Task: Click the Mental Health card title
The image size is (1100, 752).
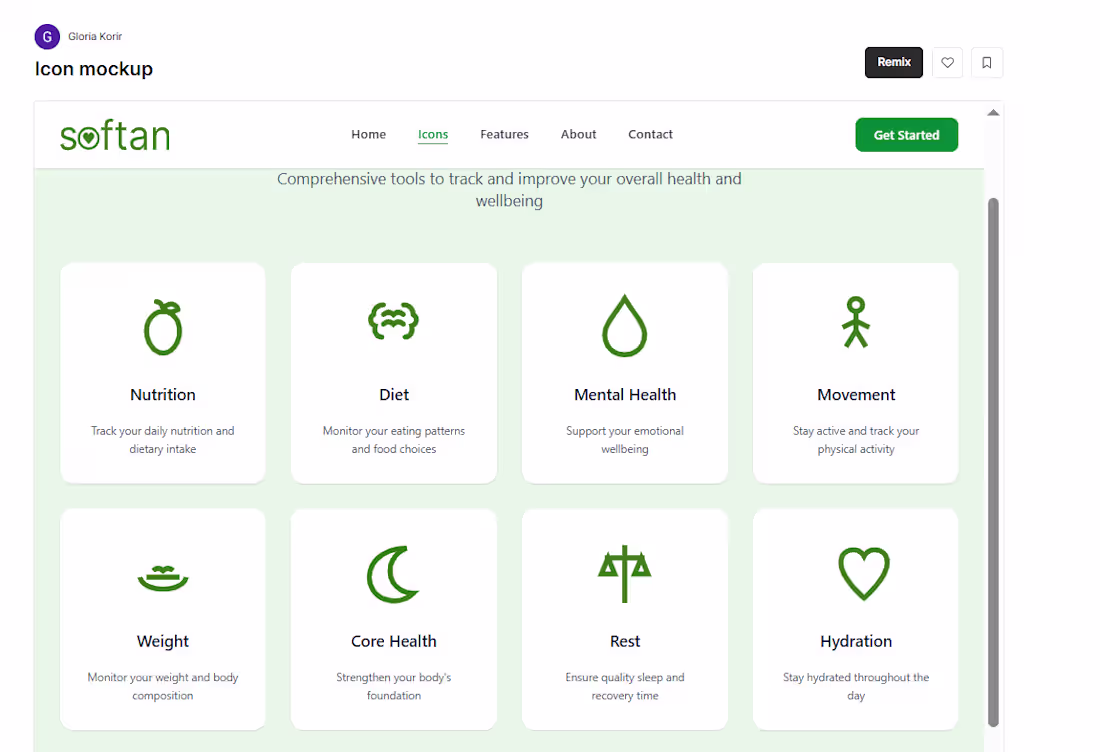Action: pos(625,395)
